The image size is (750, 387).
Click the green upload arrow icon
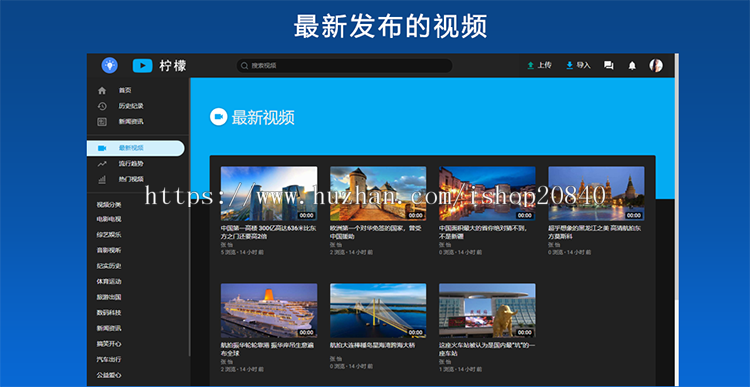pyautogui.click(x=530, y=66)
